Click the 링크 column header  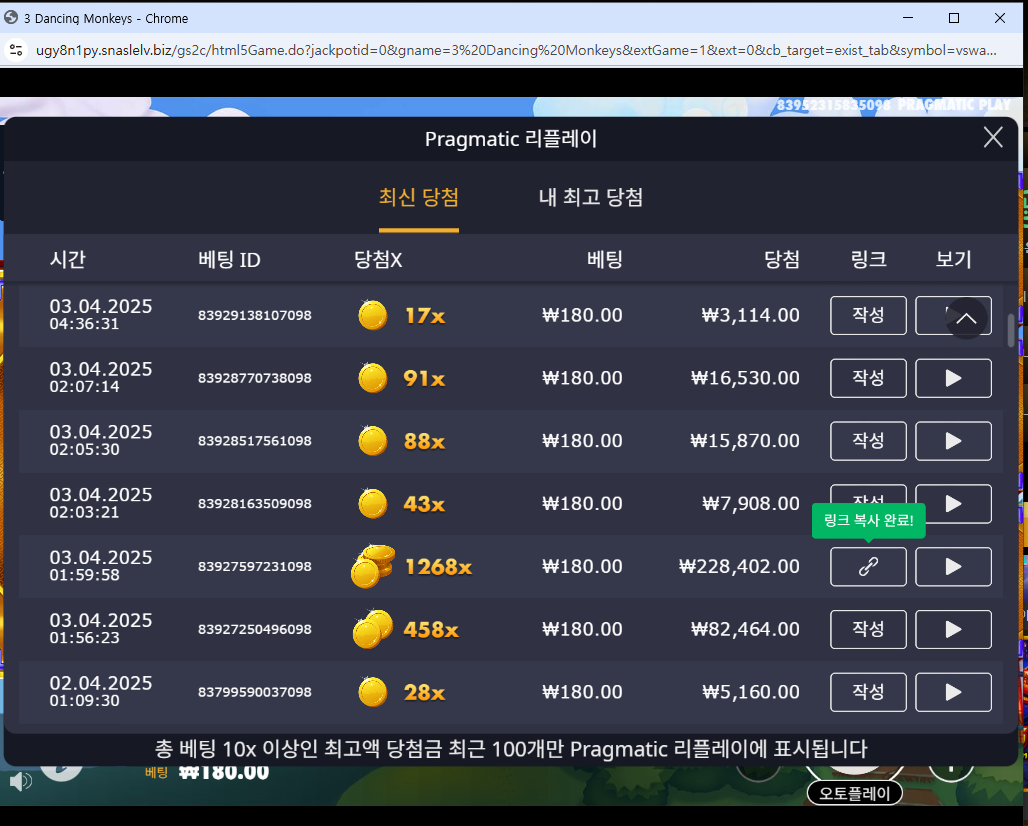(868, 260)
